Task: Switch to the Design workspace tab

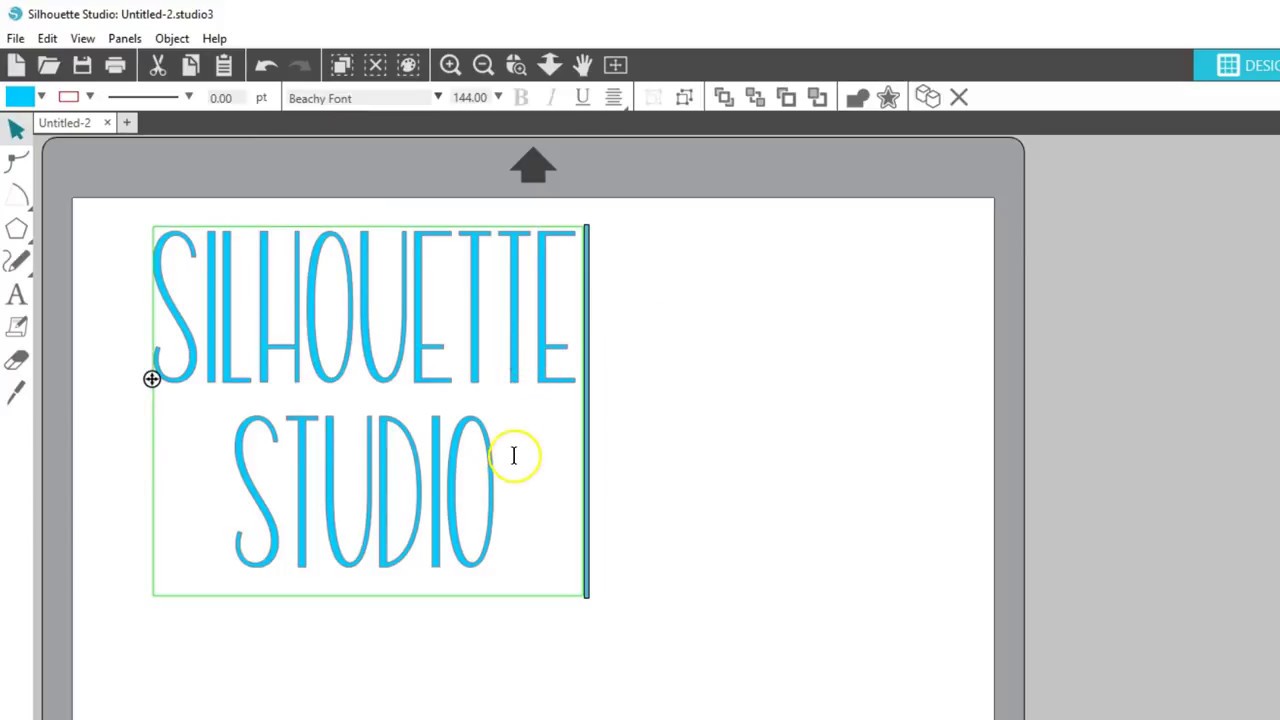Action: [1238, 66]
